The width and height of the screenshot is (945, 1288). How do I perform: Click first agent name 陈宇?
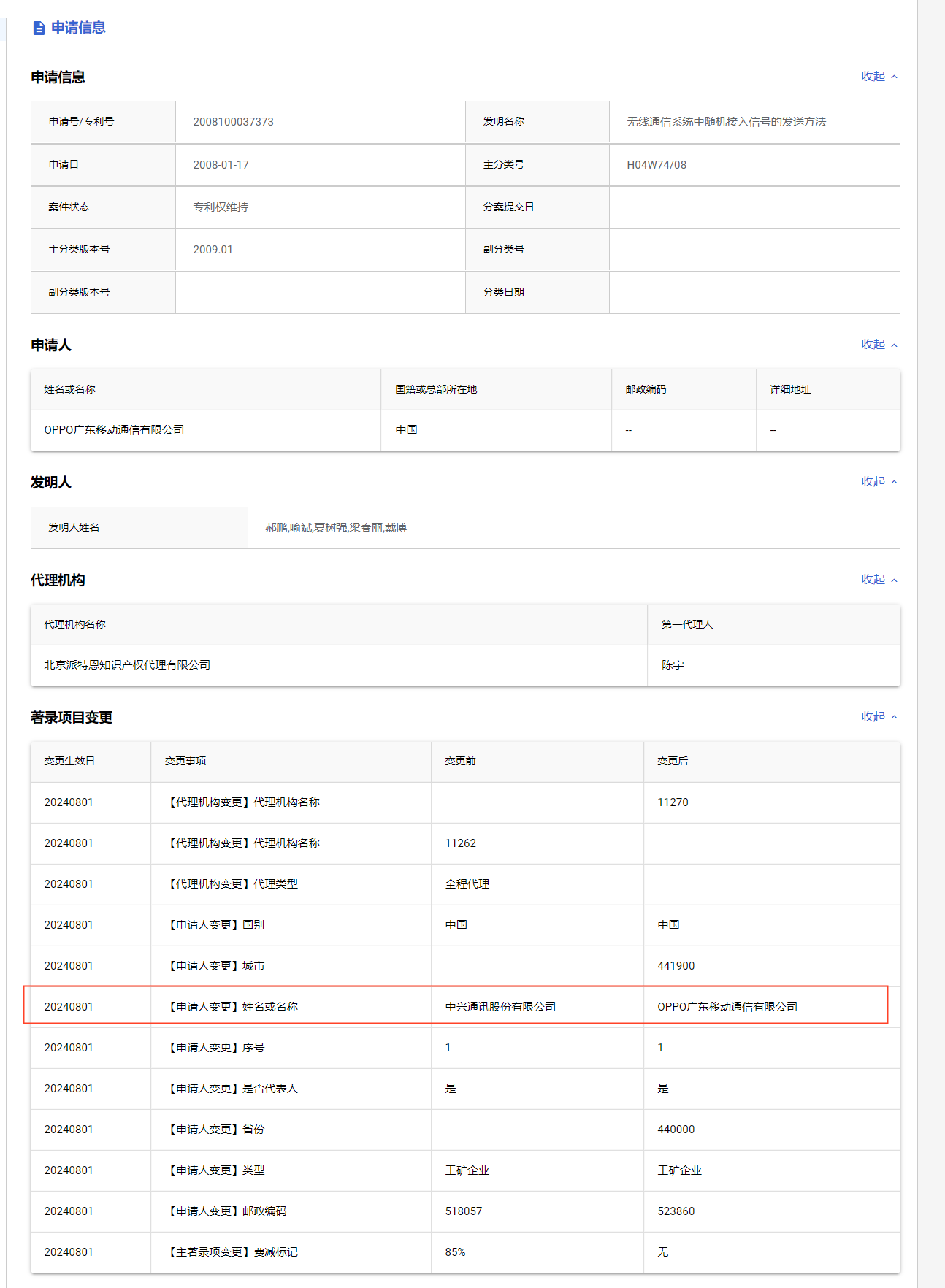click(673, 665)
